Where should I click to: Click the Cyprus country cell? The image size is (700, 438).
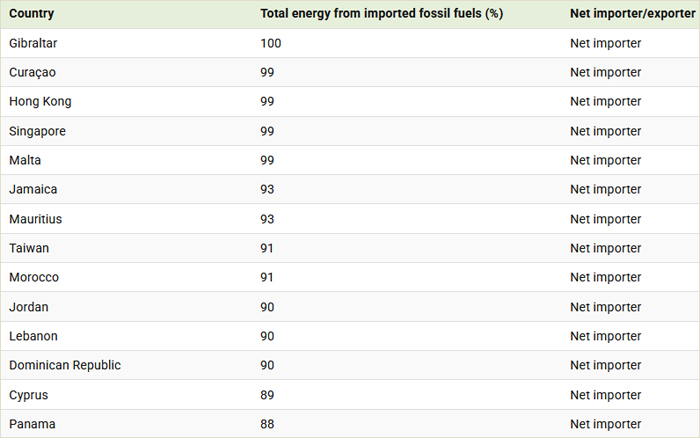(x=29, y=395)
